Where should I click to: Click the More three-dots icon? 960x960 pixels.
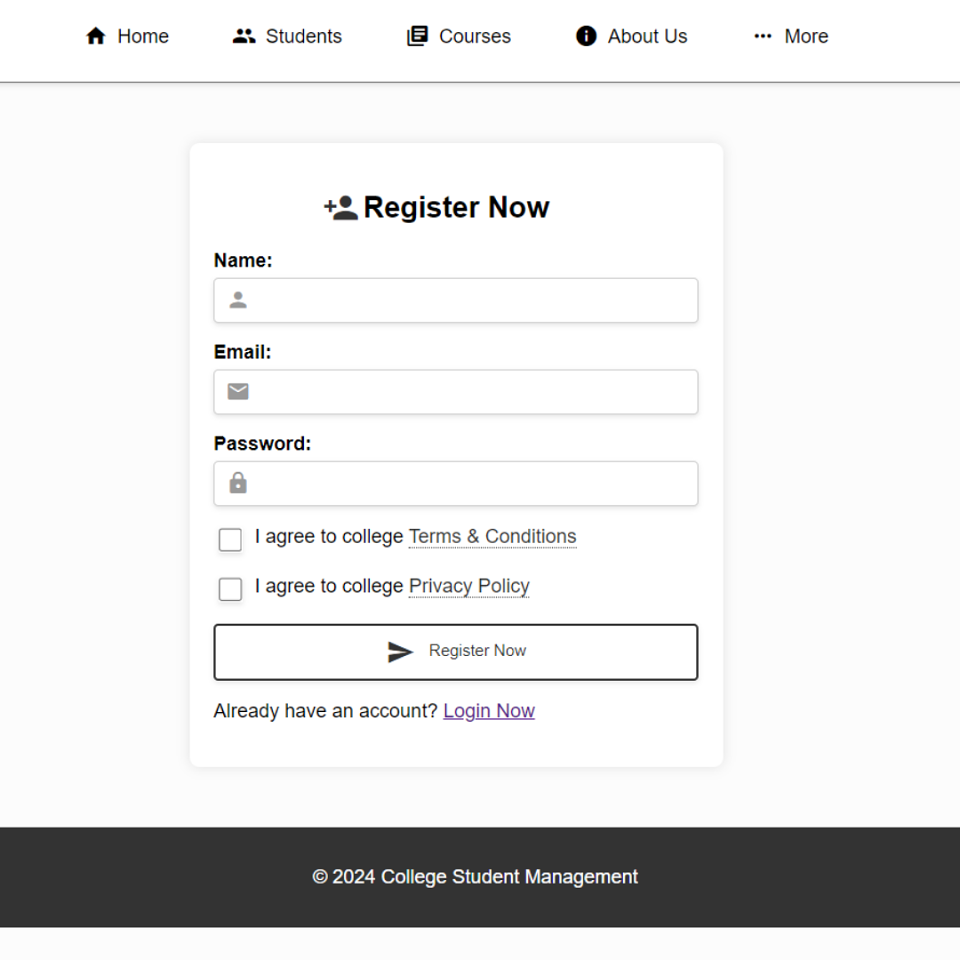click(x=763, y=36)
